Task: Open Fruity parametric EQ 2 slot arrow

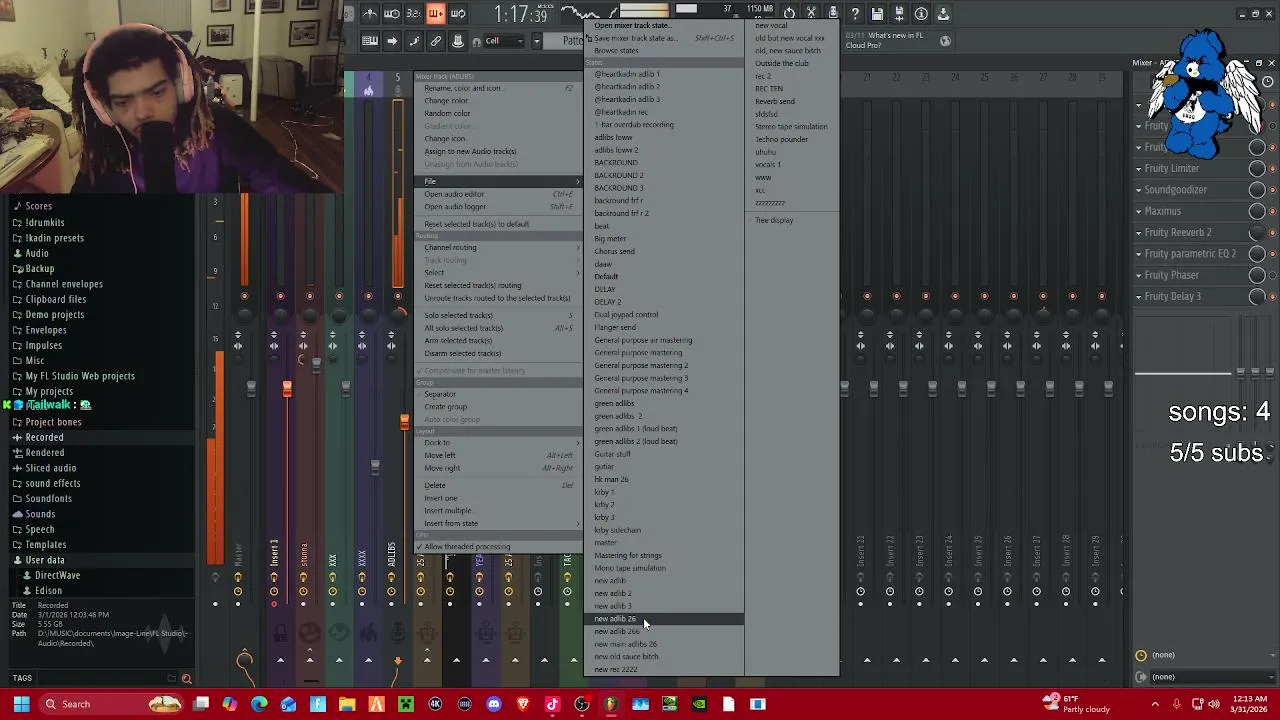Action: pyautogui.click(x=1138, y=254)
